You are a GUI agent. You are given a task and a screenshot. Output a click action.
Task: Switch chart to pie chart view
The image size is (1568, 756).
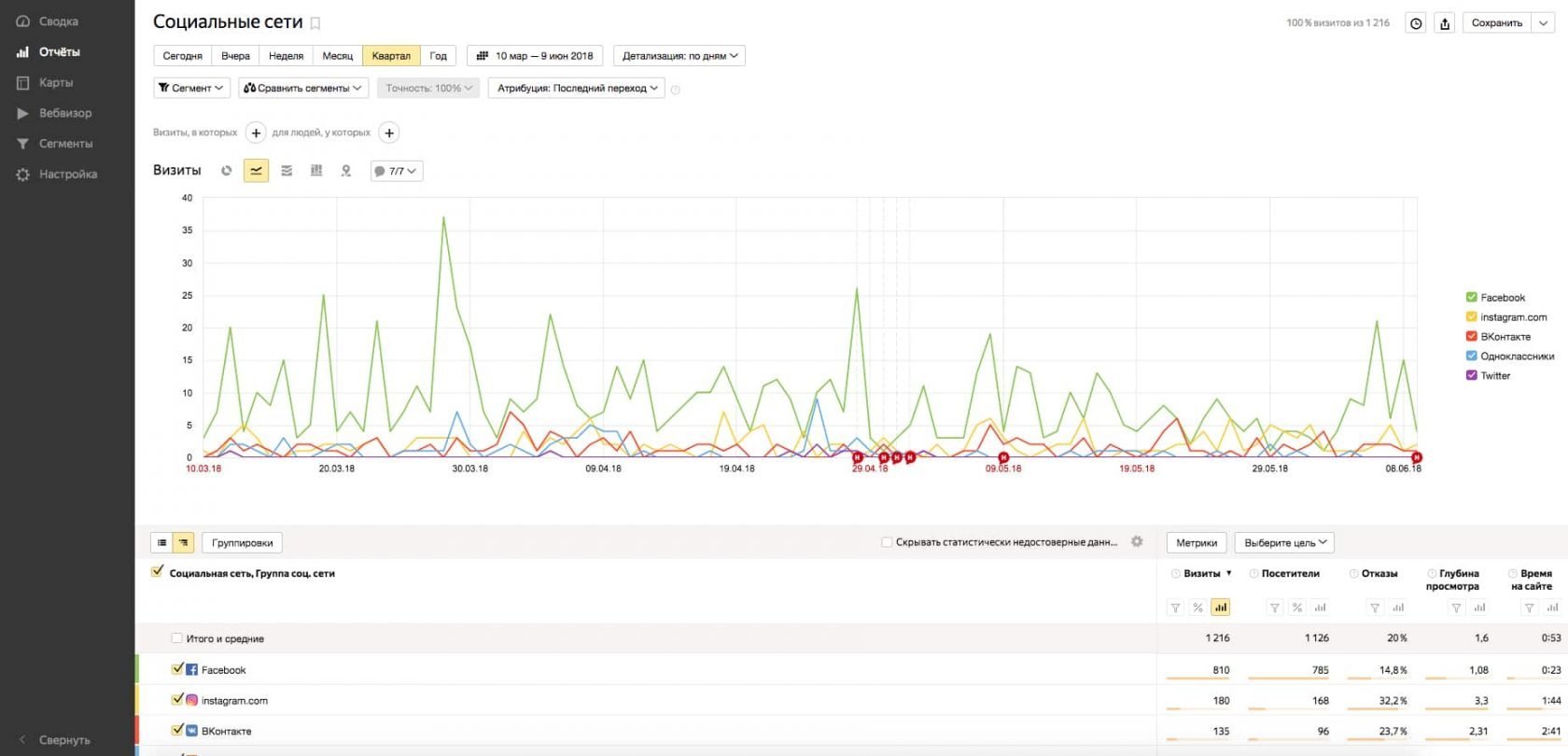[226, 171]
